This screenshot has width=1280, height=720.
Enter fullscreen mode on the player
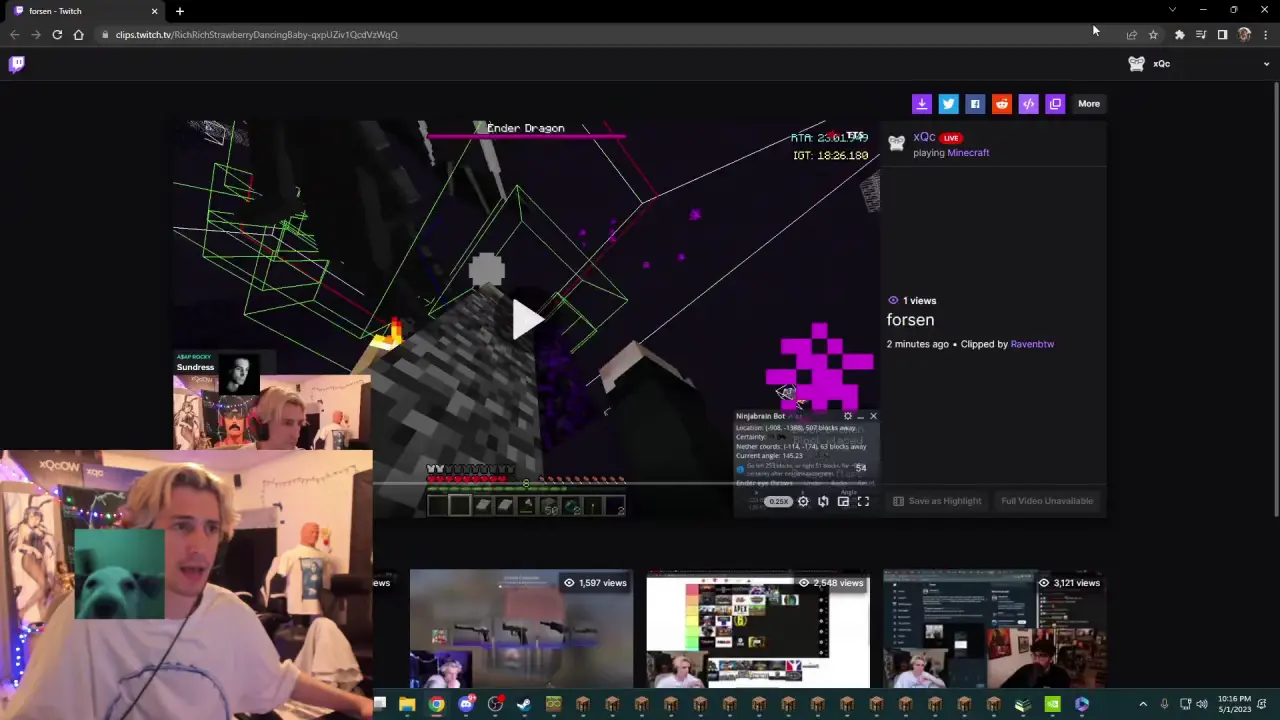(x=863, y=501)
